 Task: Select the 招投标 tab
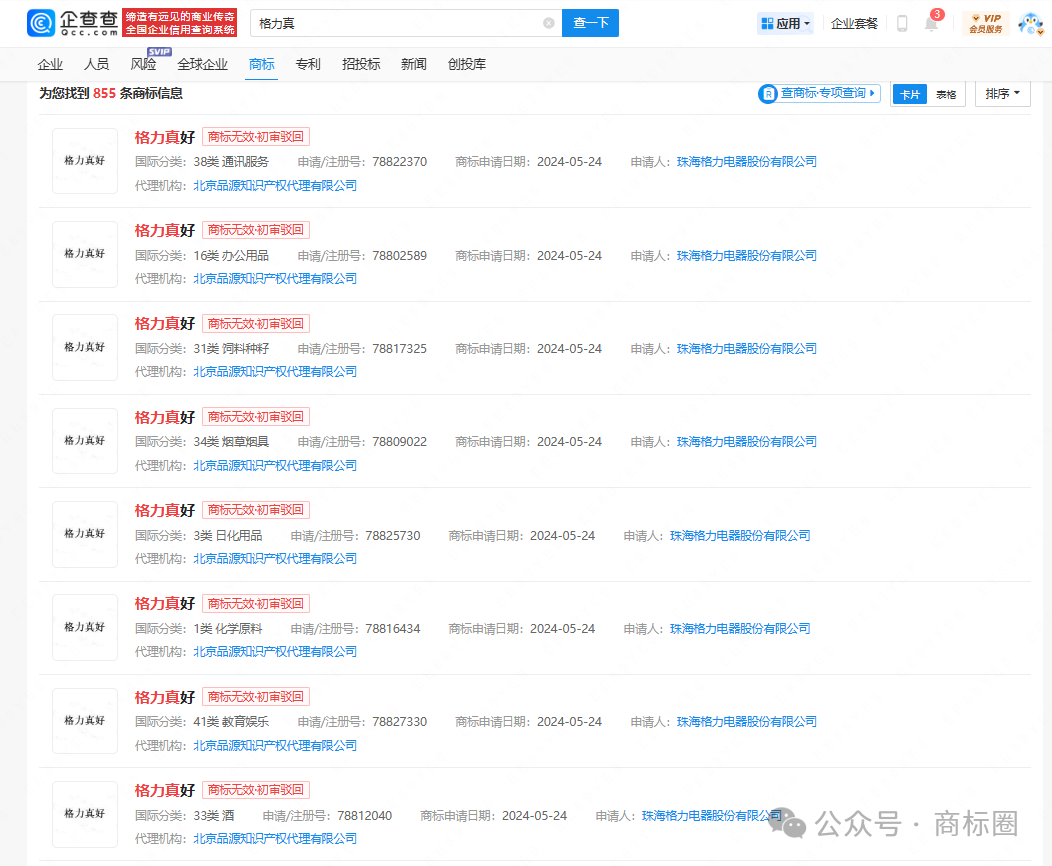361,64
